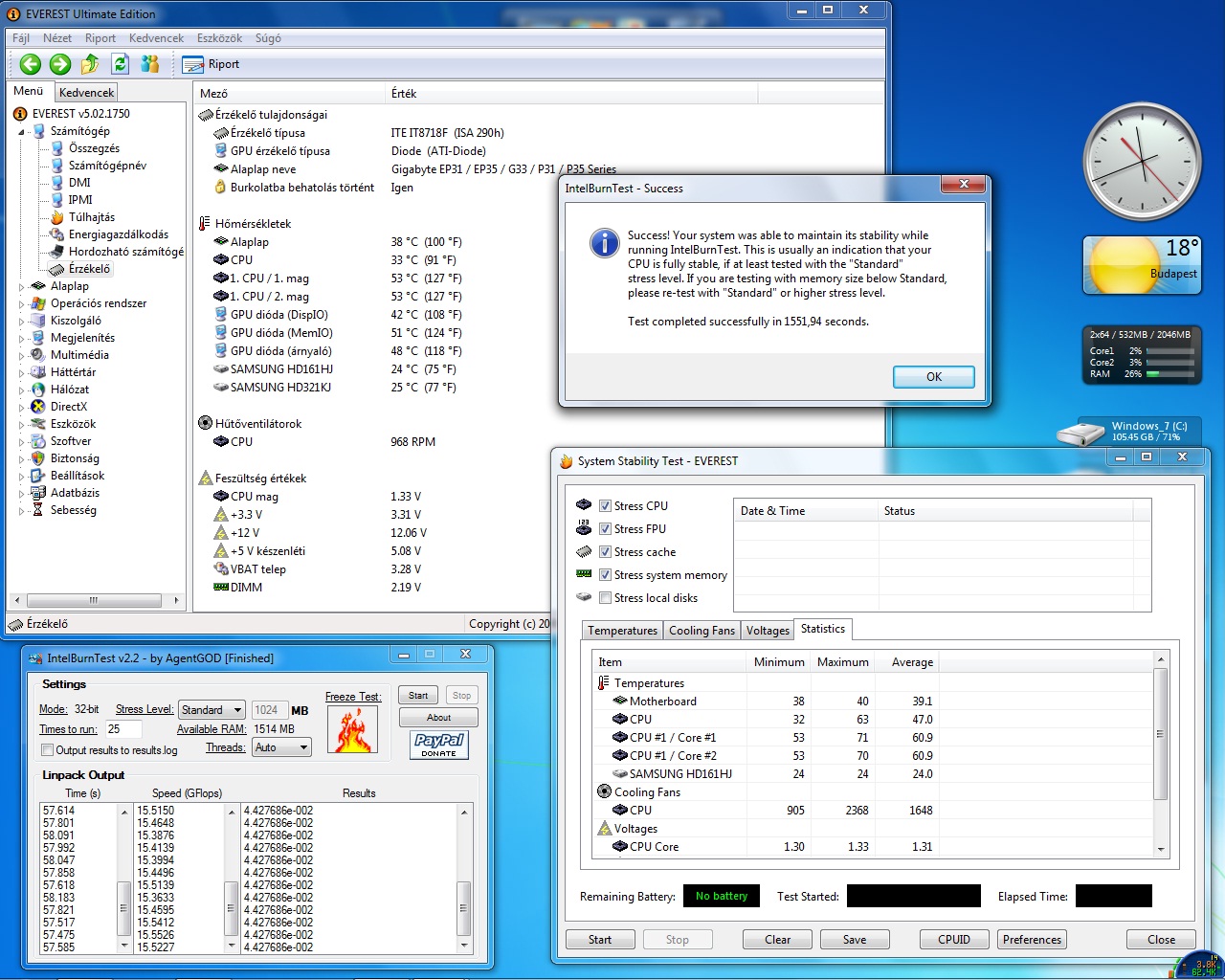Click the Refresh icon in EVEREST toolbar
The width and height of the screenshot is (1225, 980).
pos(120,64)
